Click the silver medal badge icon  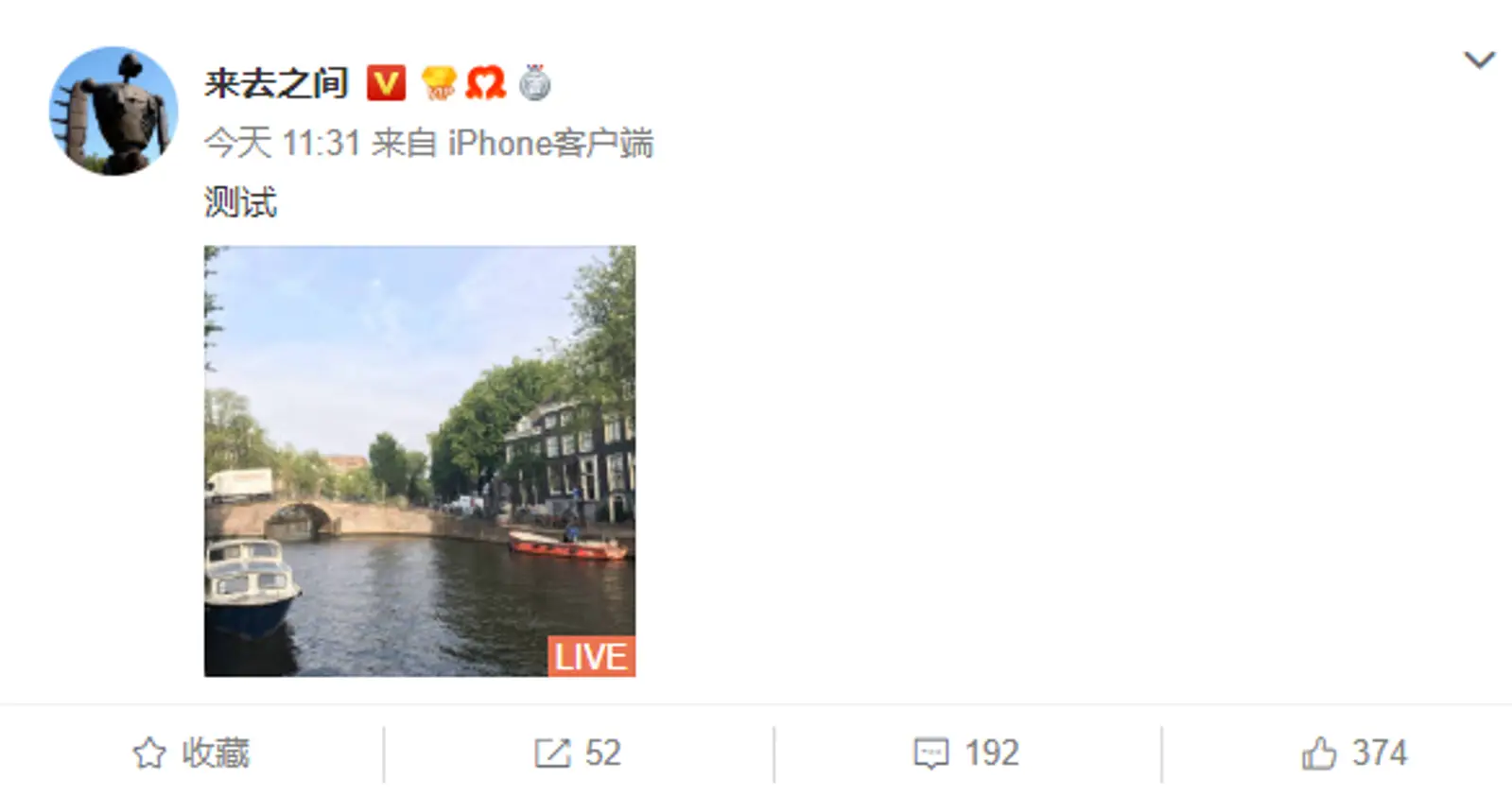click(x=535, y=83)
